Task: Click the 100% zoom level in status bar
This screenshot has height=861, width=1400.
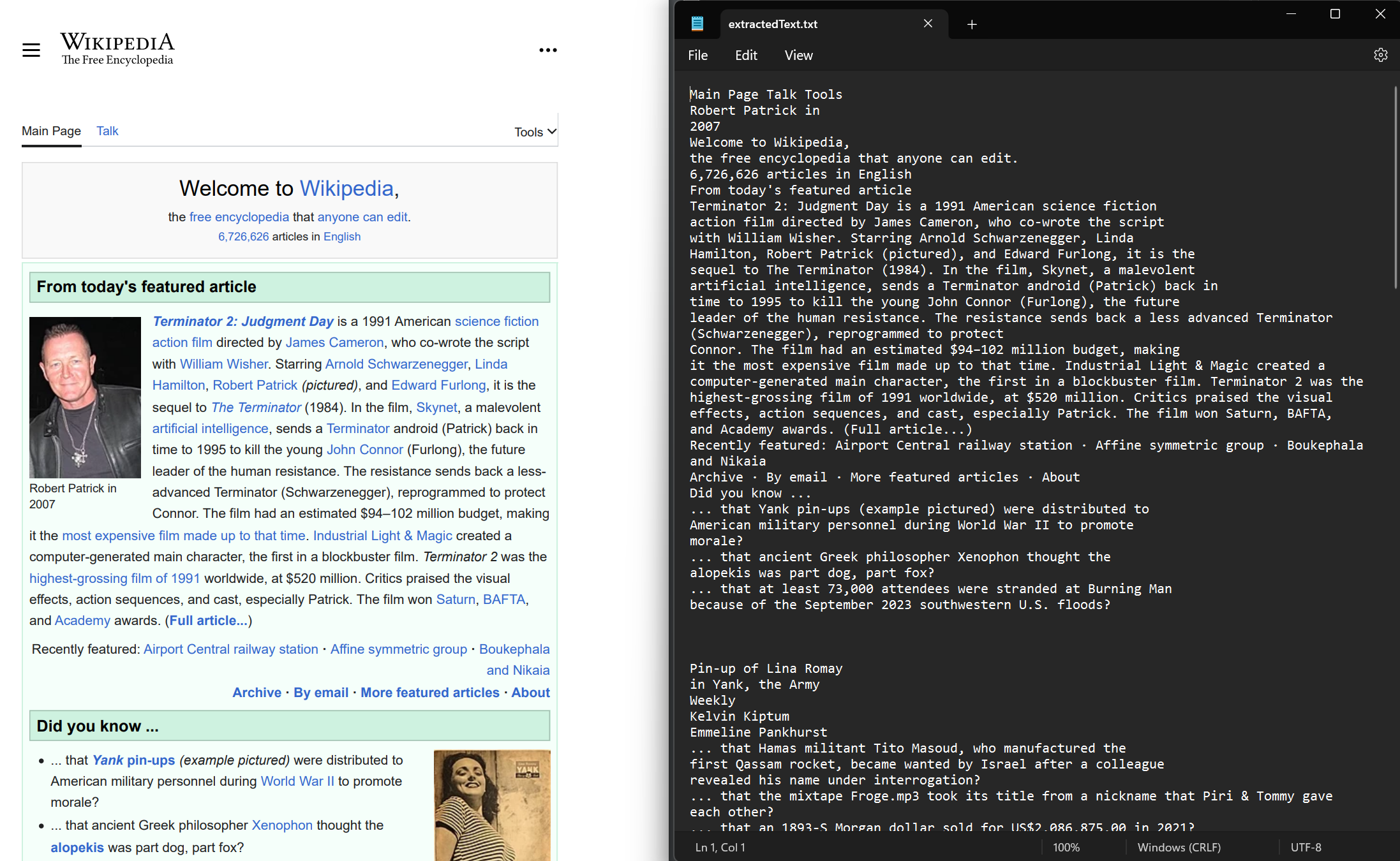Action: click(1066, 848)
